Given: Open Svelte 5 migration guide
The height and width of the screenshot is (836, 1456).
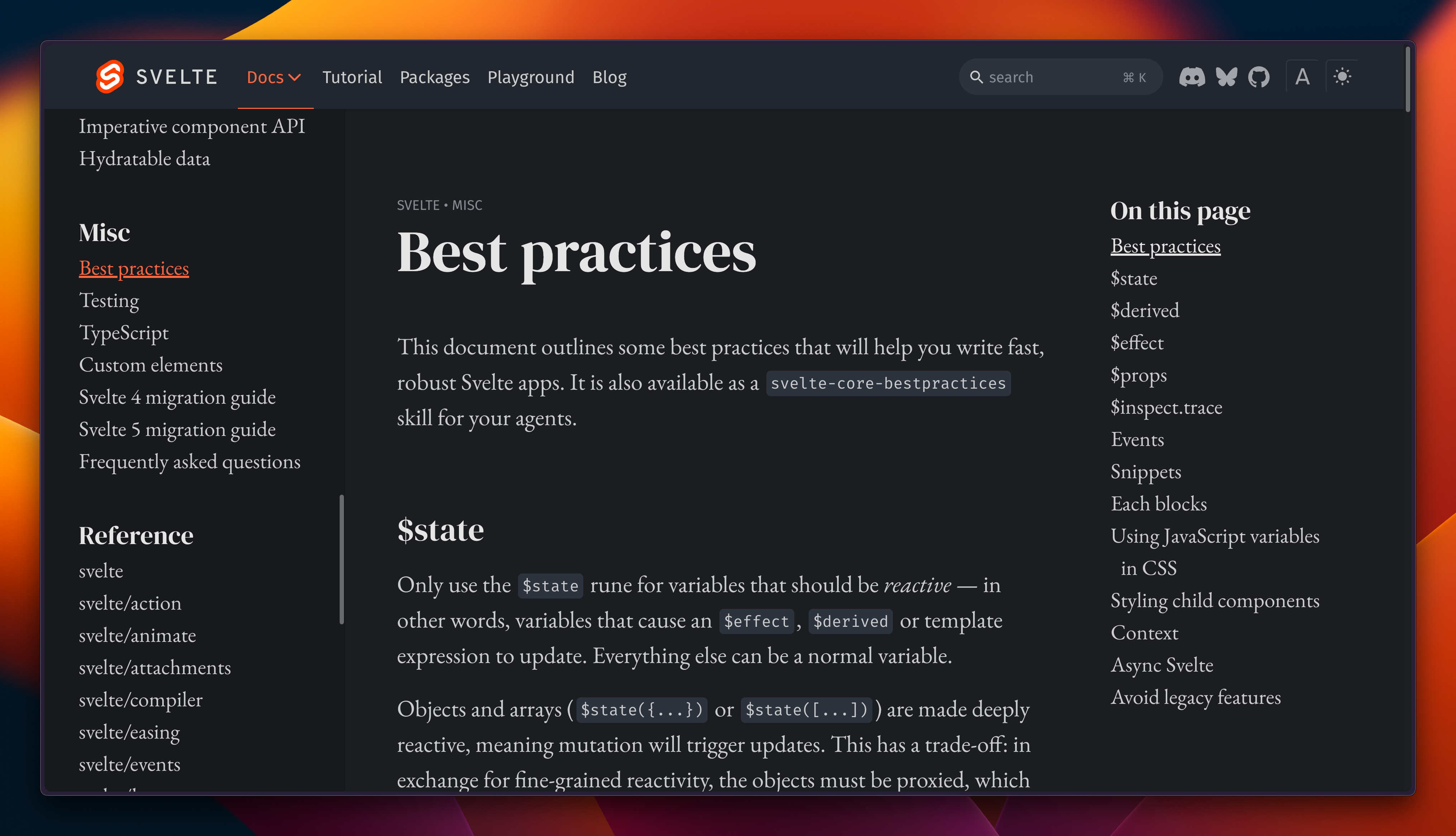Looking at the screenshot, I should pyautogui.click(x=177, y=429).
